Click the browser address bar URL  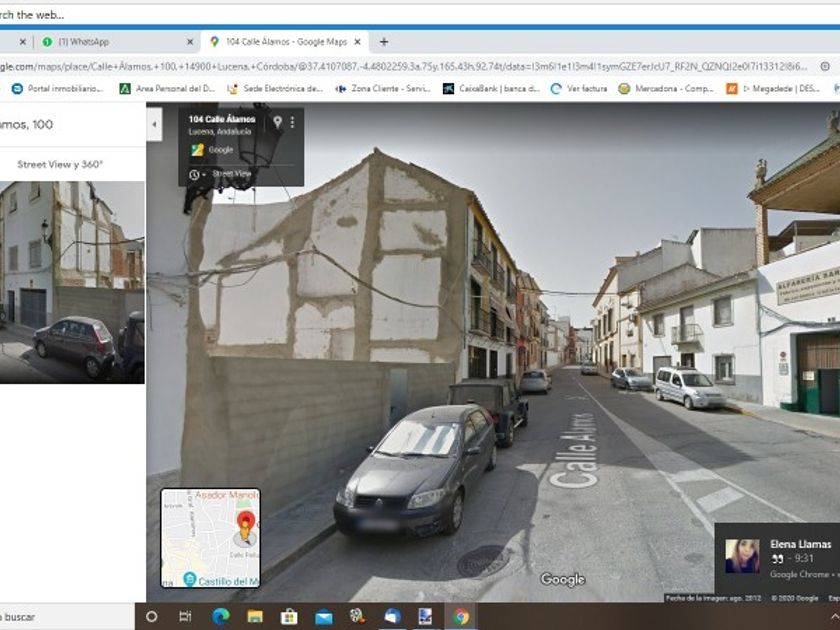tap(400, 66)
